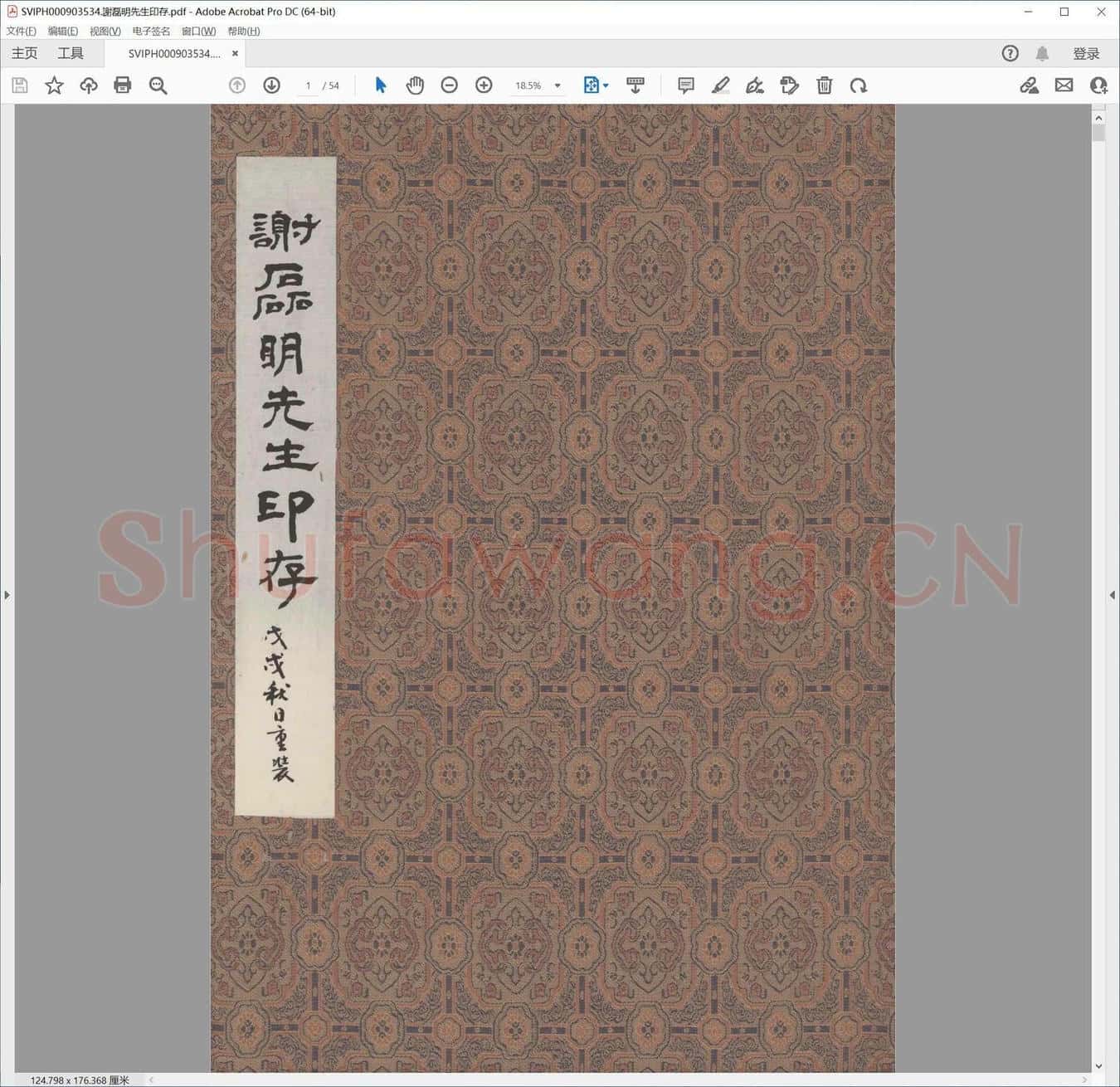1120x1087 pixels.
Task: Switch to the 主页 tab
Action: point(24,53)
